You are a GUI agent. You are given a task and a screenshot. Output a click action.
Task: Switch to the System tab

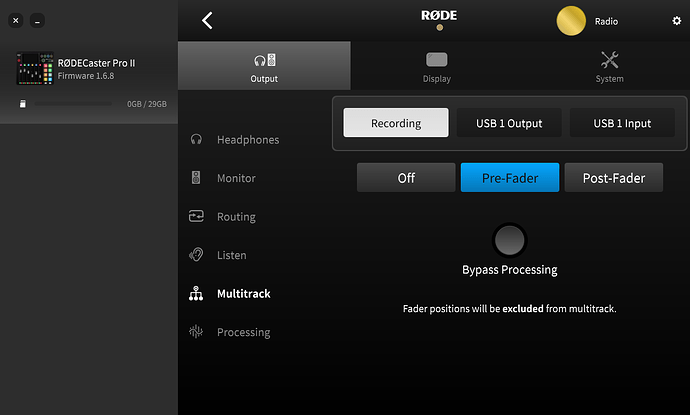coord(609,66)
